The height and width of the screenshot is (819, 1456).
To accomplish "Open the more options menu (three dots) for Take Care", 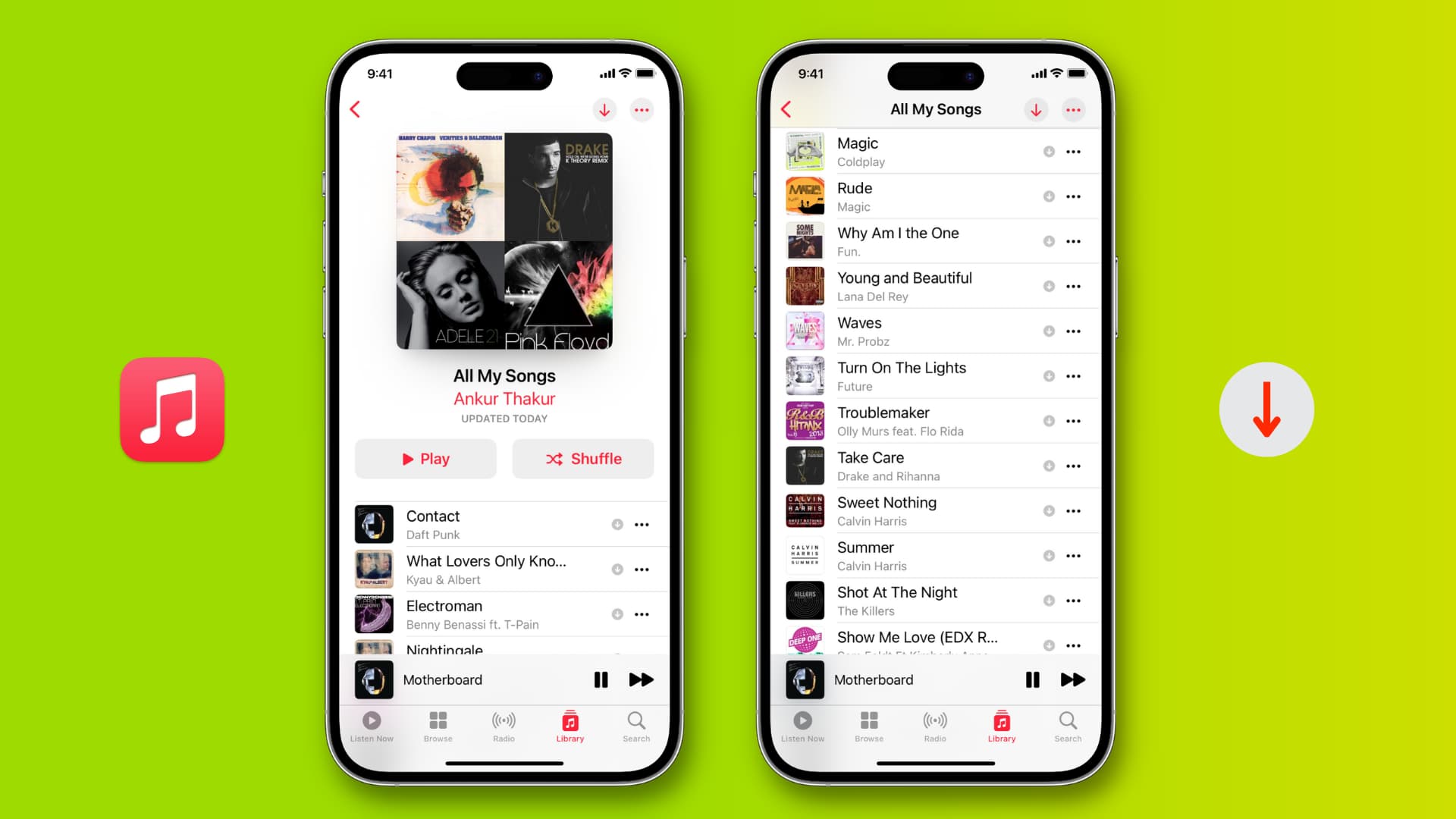I will coord(1073,466).
